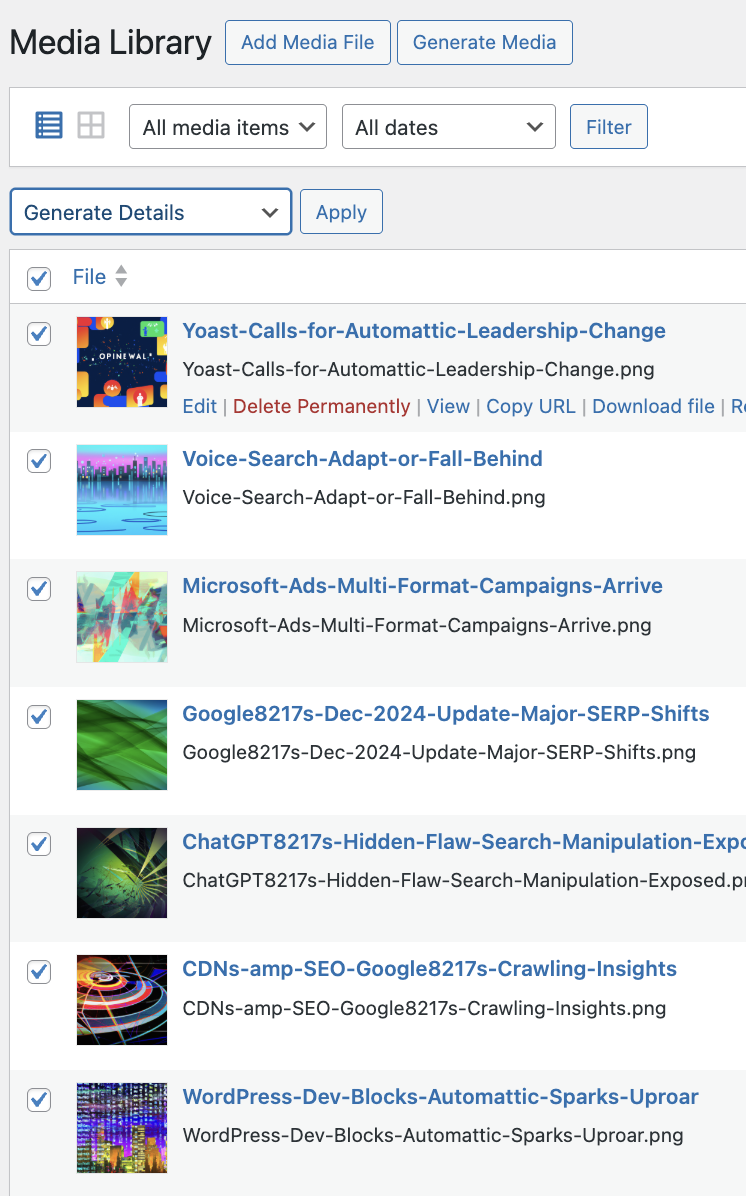Viewport: 746px width, 1196px height.
Task: Click filename text Voice-Search-Adapt-or-Fall-Behind.png
Action: [x=364, y=497]
